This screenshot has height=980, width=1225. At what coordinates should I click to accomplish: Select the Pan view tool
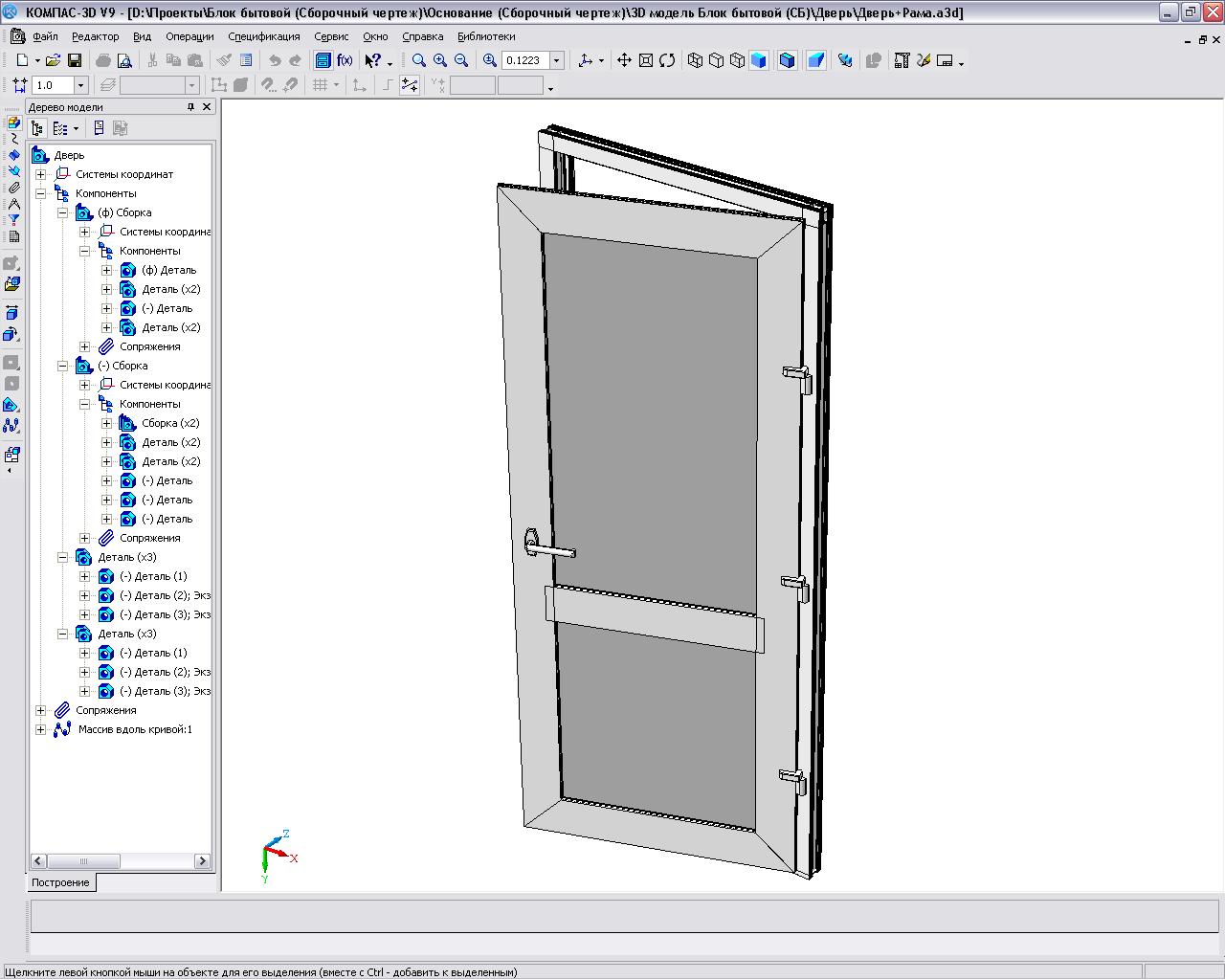coord(624,60)
